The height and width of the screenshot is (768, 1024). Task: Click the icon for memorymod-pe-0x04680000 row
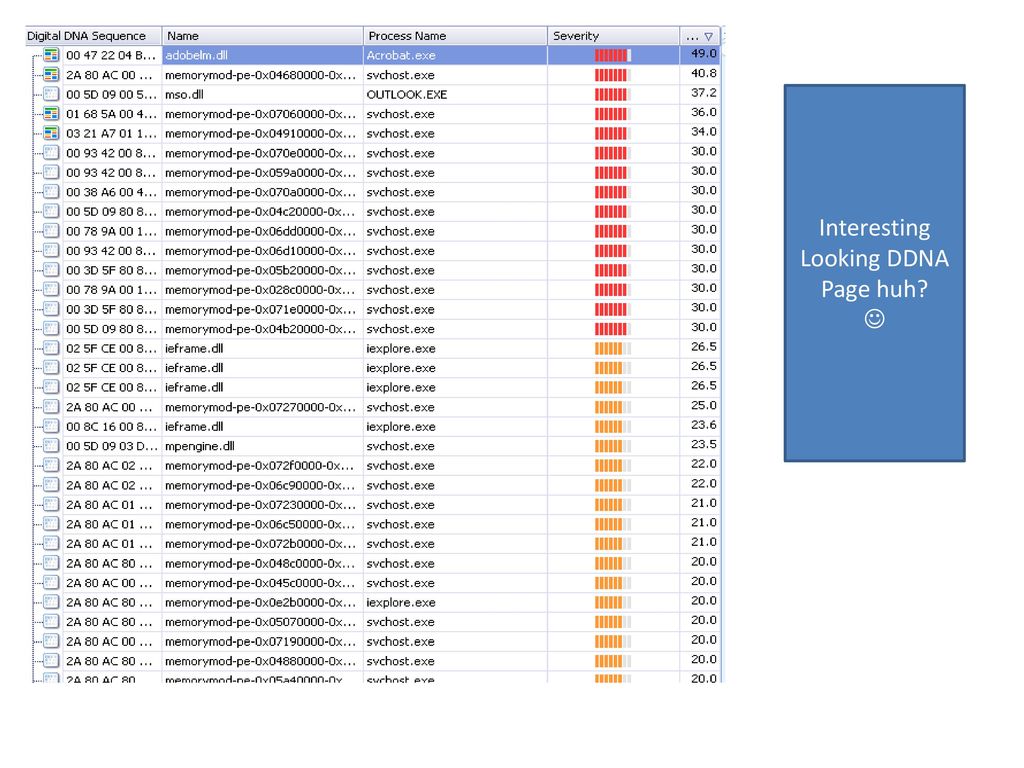(x=51, y=74)
